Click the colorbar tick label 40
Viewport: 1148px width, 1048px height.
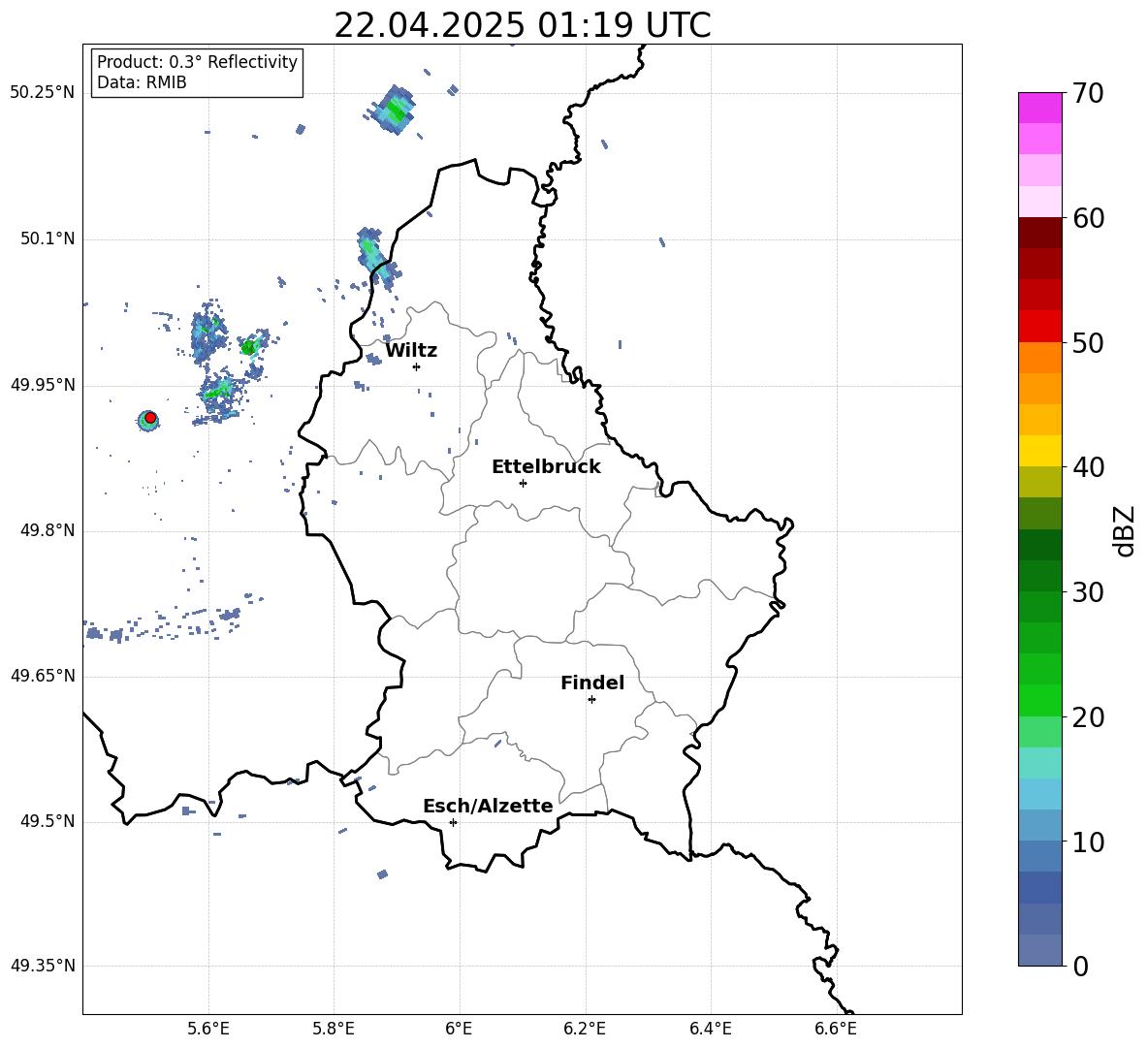coord(1088,467)
